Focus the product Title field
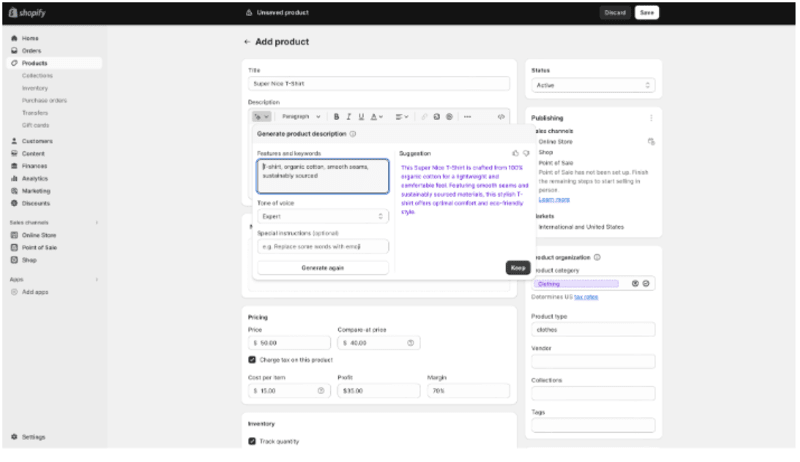Screen dimensions: 800x462 (379, 84)
